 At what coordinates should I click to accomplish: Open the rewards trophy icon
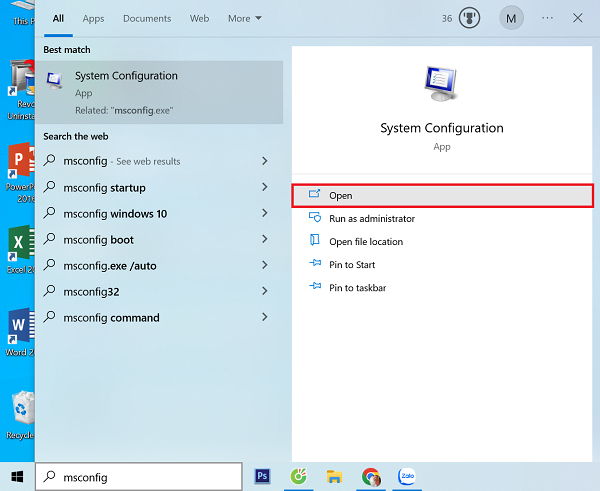point(469,18)
